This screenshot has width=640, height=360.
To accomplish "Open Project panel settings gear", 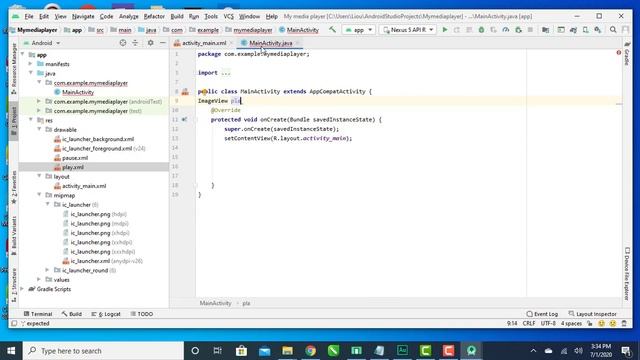I will pos(151,43).
